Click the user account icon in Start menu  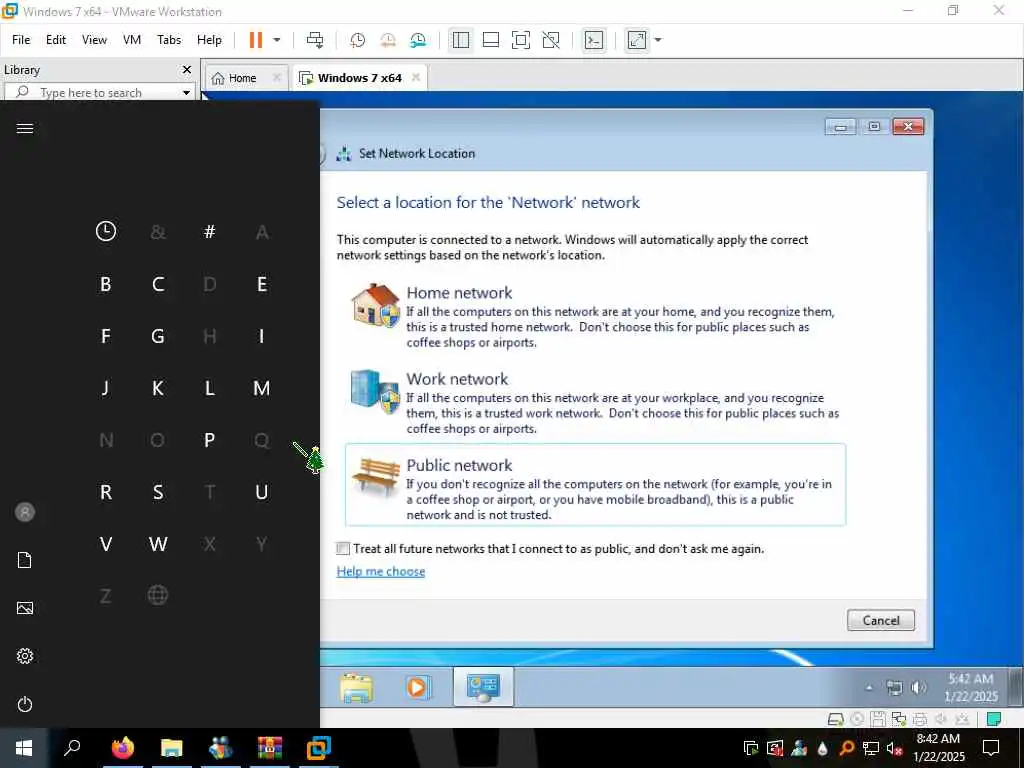25,512
